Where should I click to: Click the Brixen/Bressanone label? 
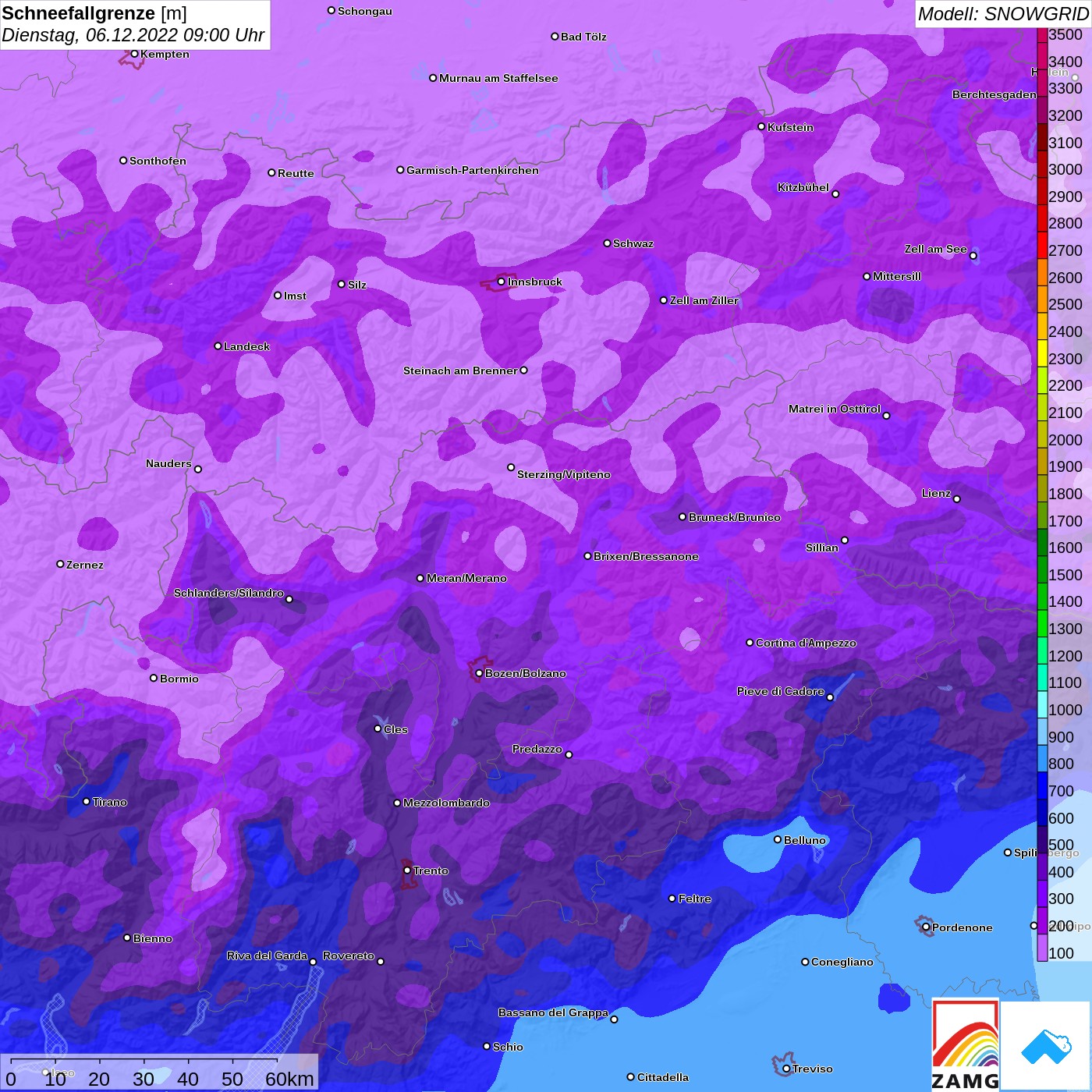(x=646, y=556)
